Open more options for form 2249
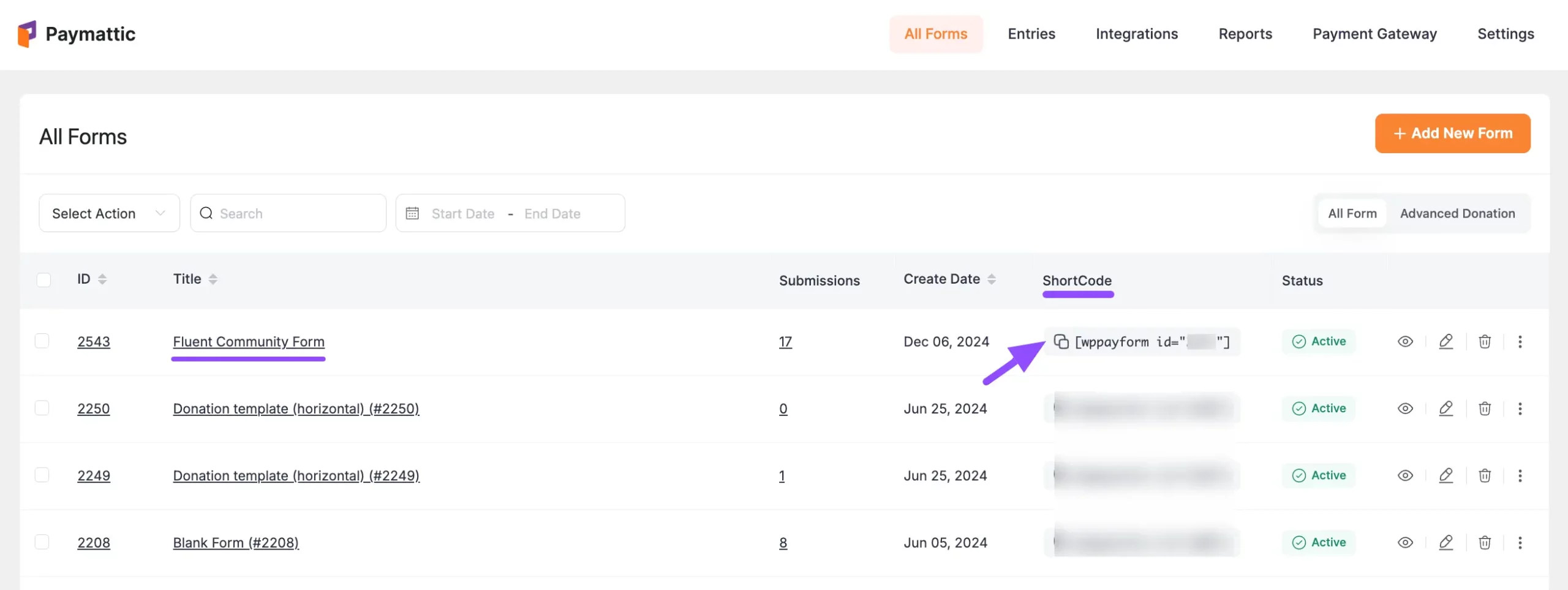 tap(1520, 475)
